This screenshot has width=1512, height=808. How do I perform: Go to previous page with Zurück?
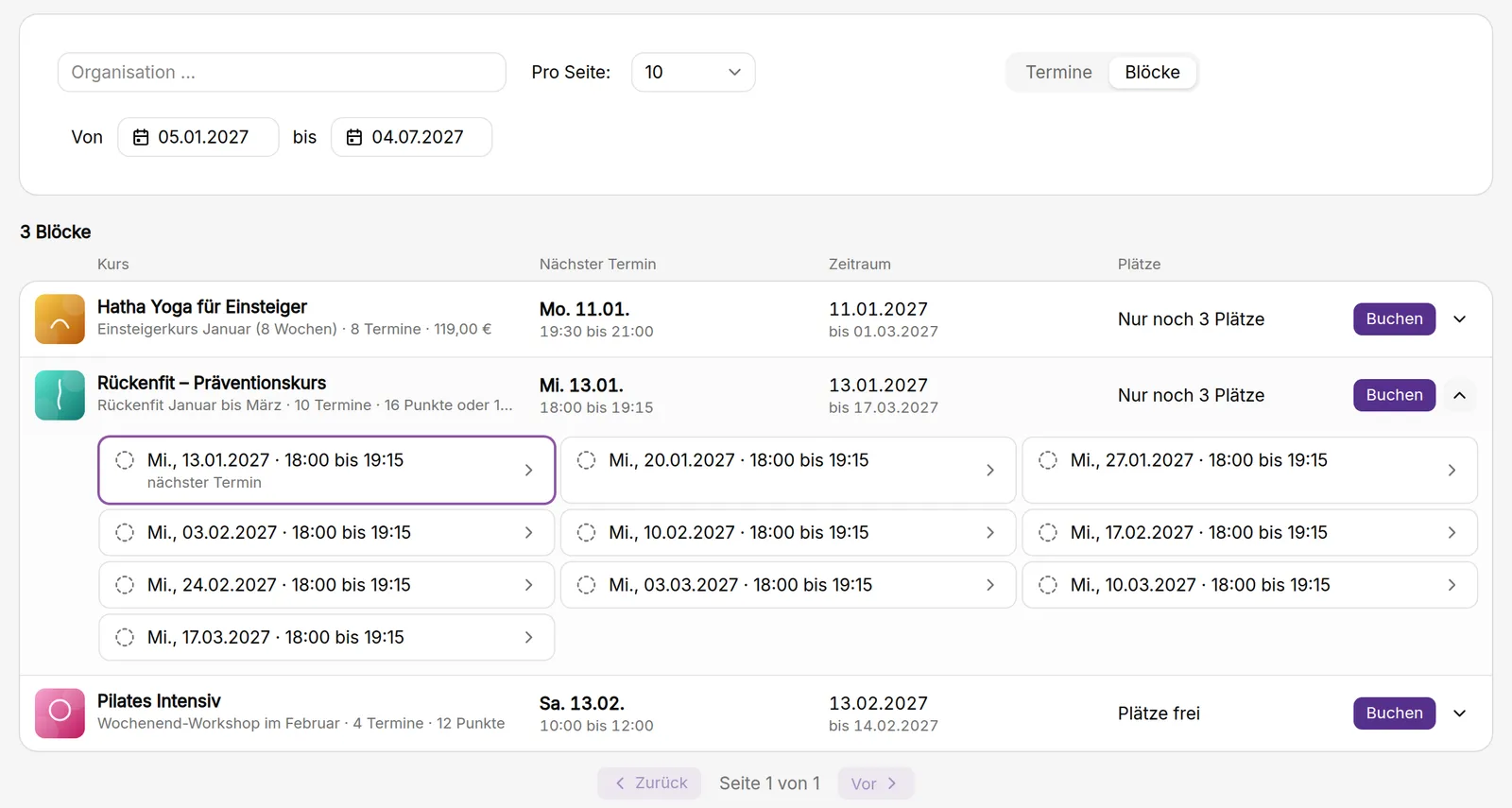[x=649, y=783]
